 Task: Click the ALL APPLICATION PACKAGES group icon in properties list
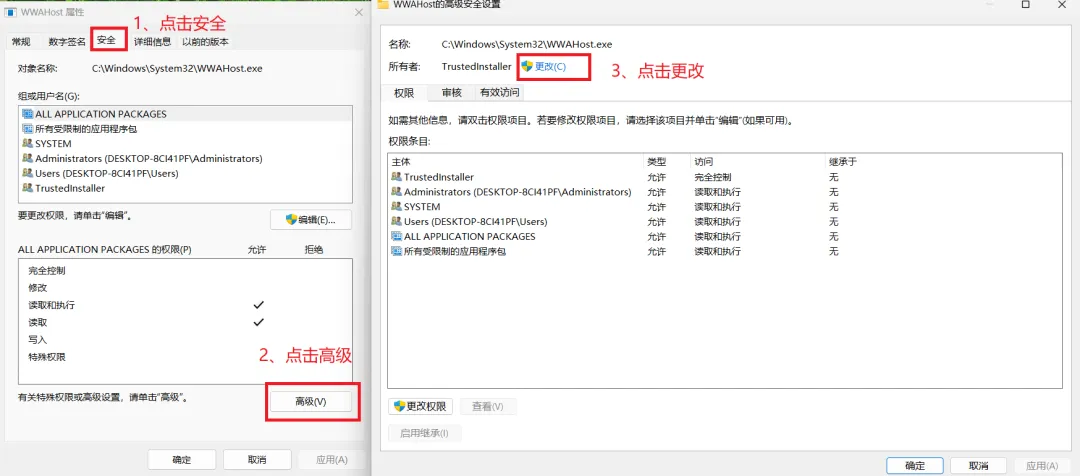coord(28,114)
